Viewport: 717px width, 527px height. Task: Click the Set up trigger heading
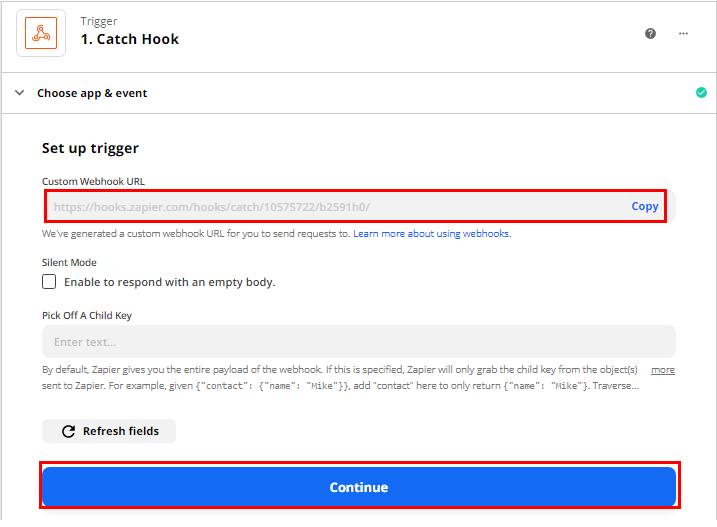90,148
